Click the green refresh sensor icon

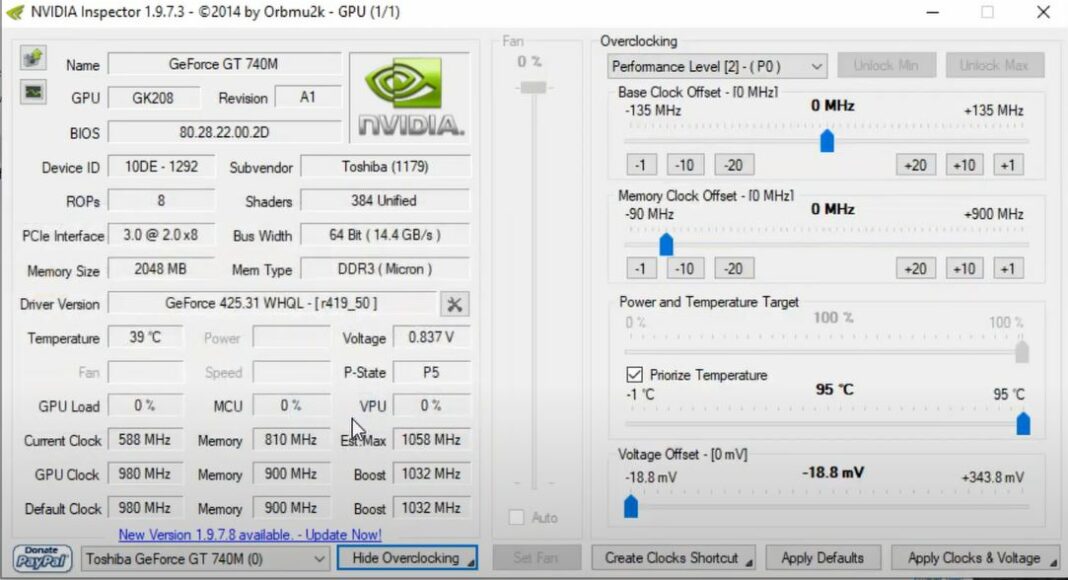pyautogui.click(x=32, y=57)
